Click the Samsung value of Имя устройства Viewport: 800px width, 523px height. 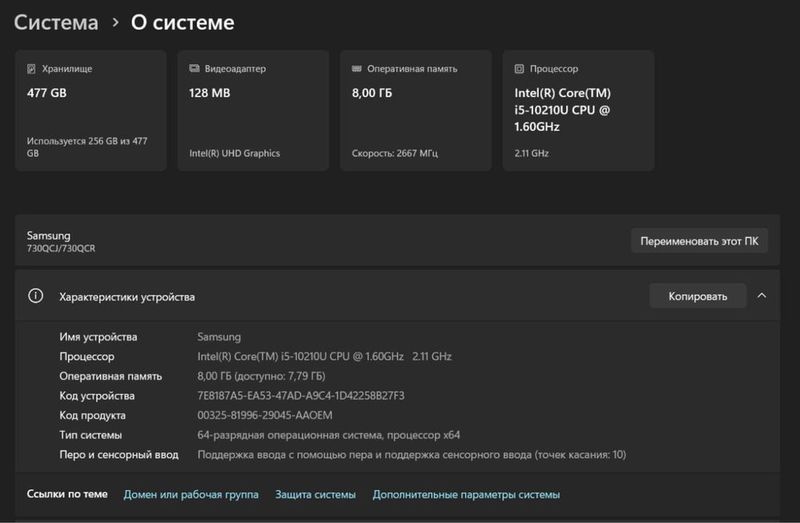click(219, 337)
